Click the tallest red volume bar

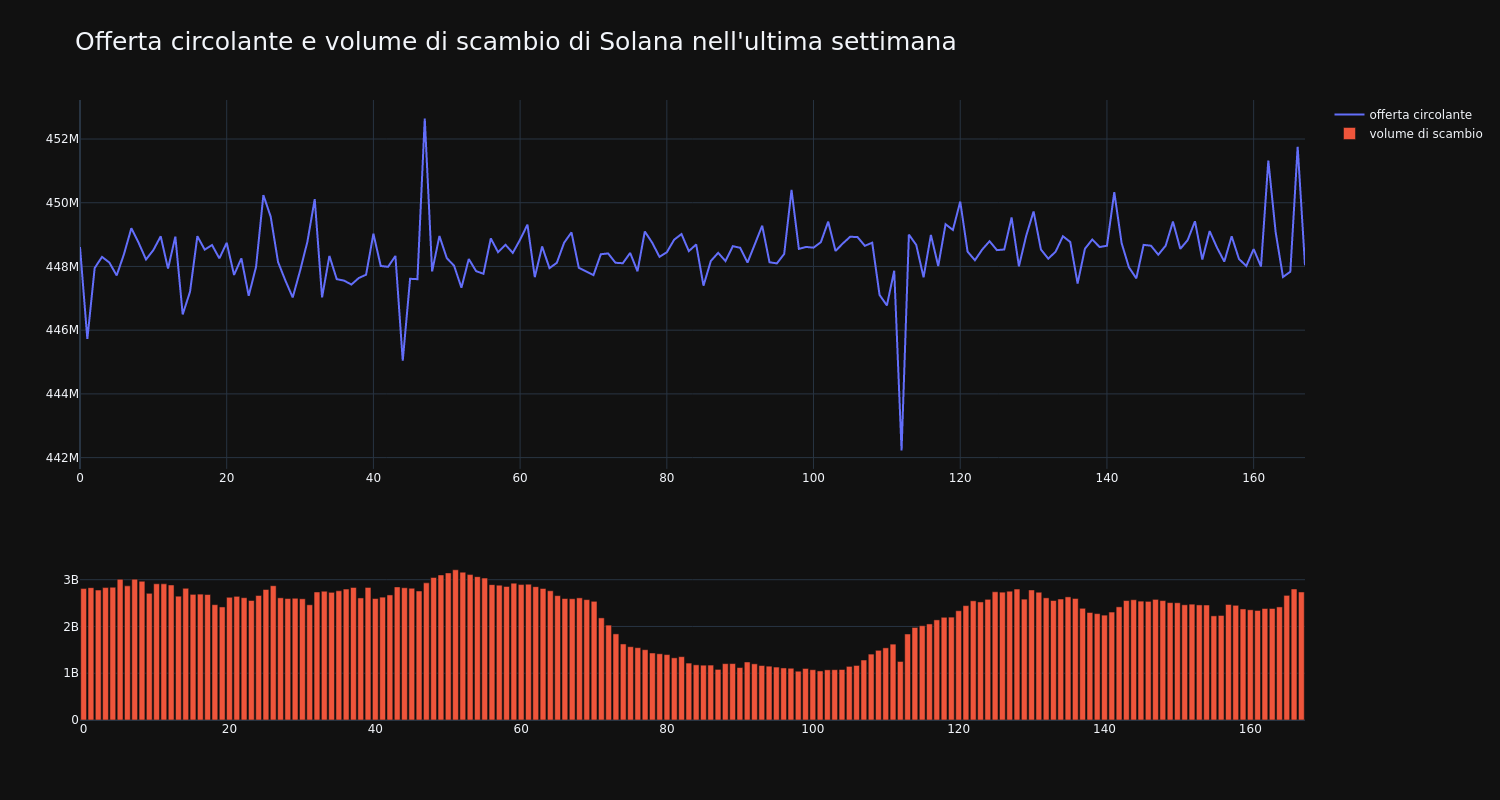click(455, 645)
